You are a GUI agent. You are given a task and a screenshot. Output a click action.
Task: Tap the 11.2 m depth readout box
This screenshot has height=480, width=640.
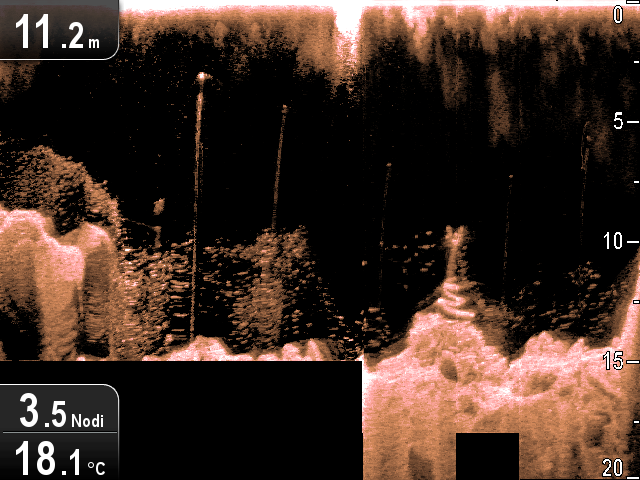(59, 30)
